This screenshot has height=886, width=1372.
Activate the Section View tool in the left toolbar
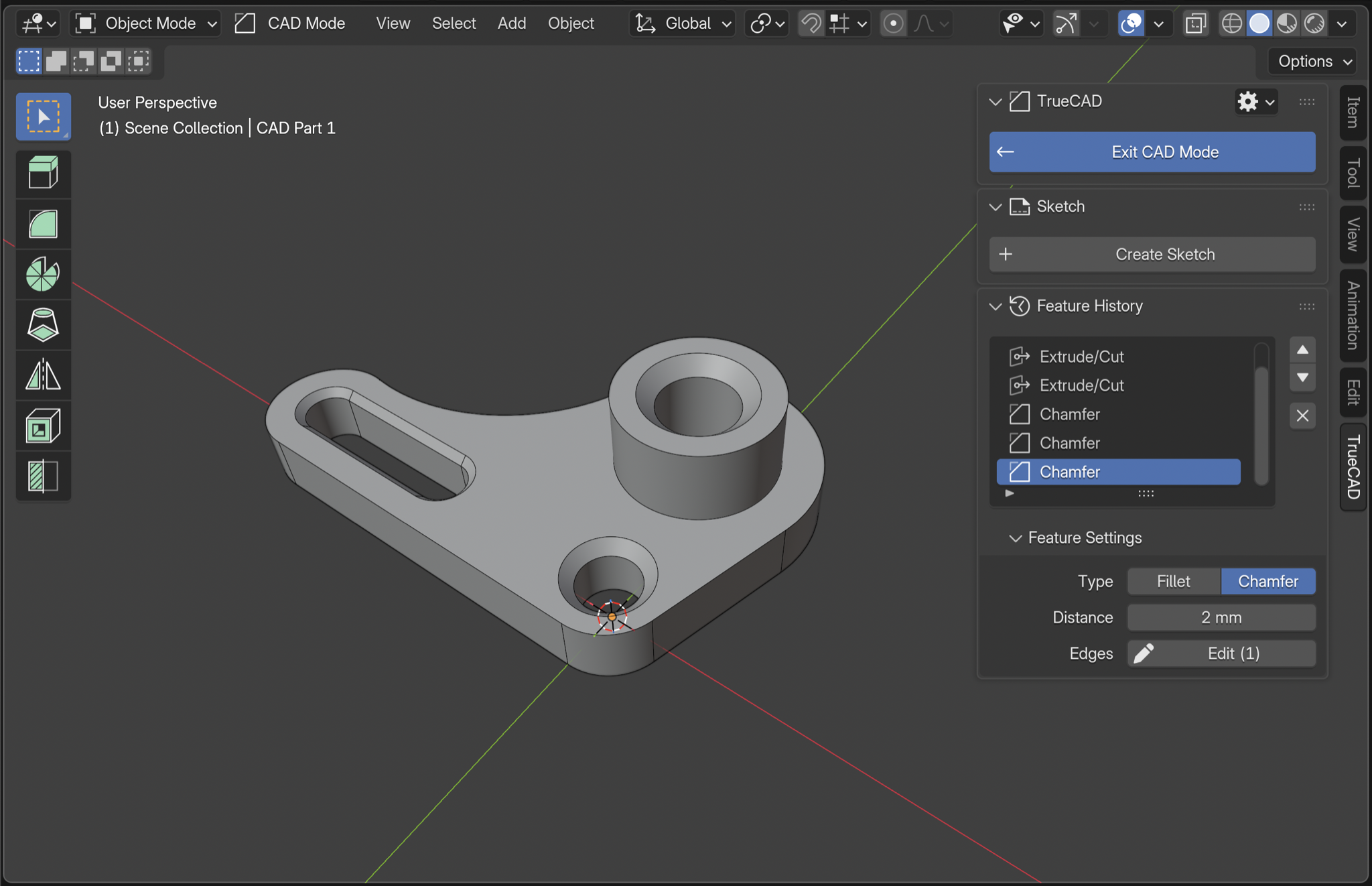click(x=44, y=476)
